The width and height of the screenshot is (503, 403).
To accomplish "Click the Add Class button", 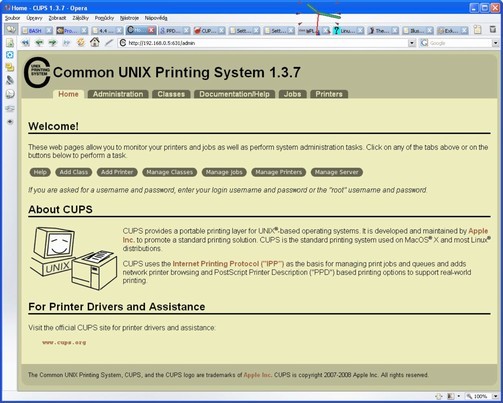I will [74, 172].
